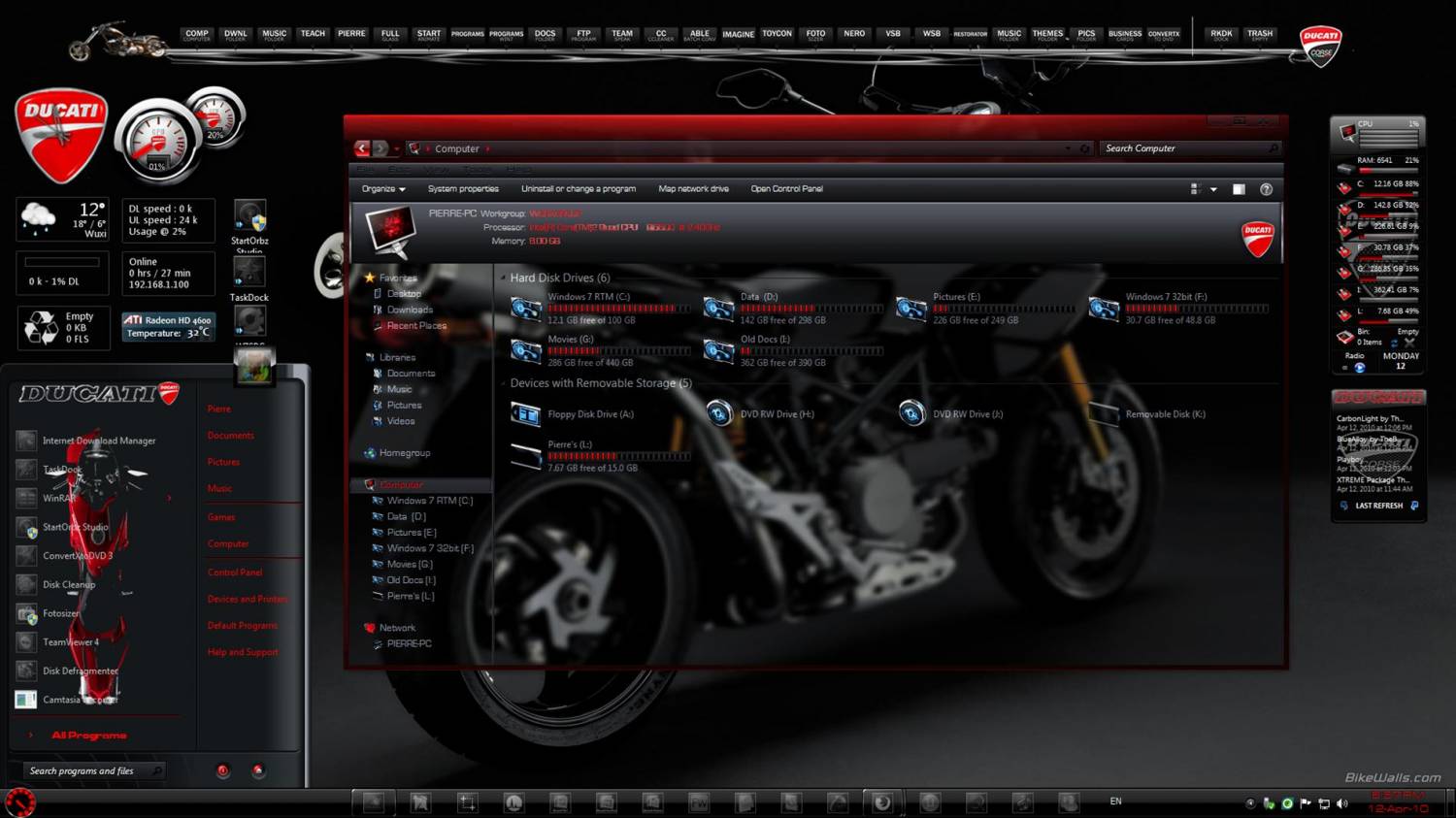The width and height of the screenshot is (1456, 818).
Task: Click LAST REFRESH in the feed gadget
Action: click(1379, 506)
